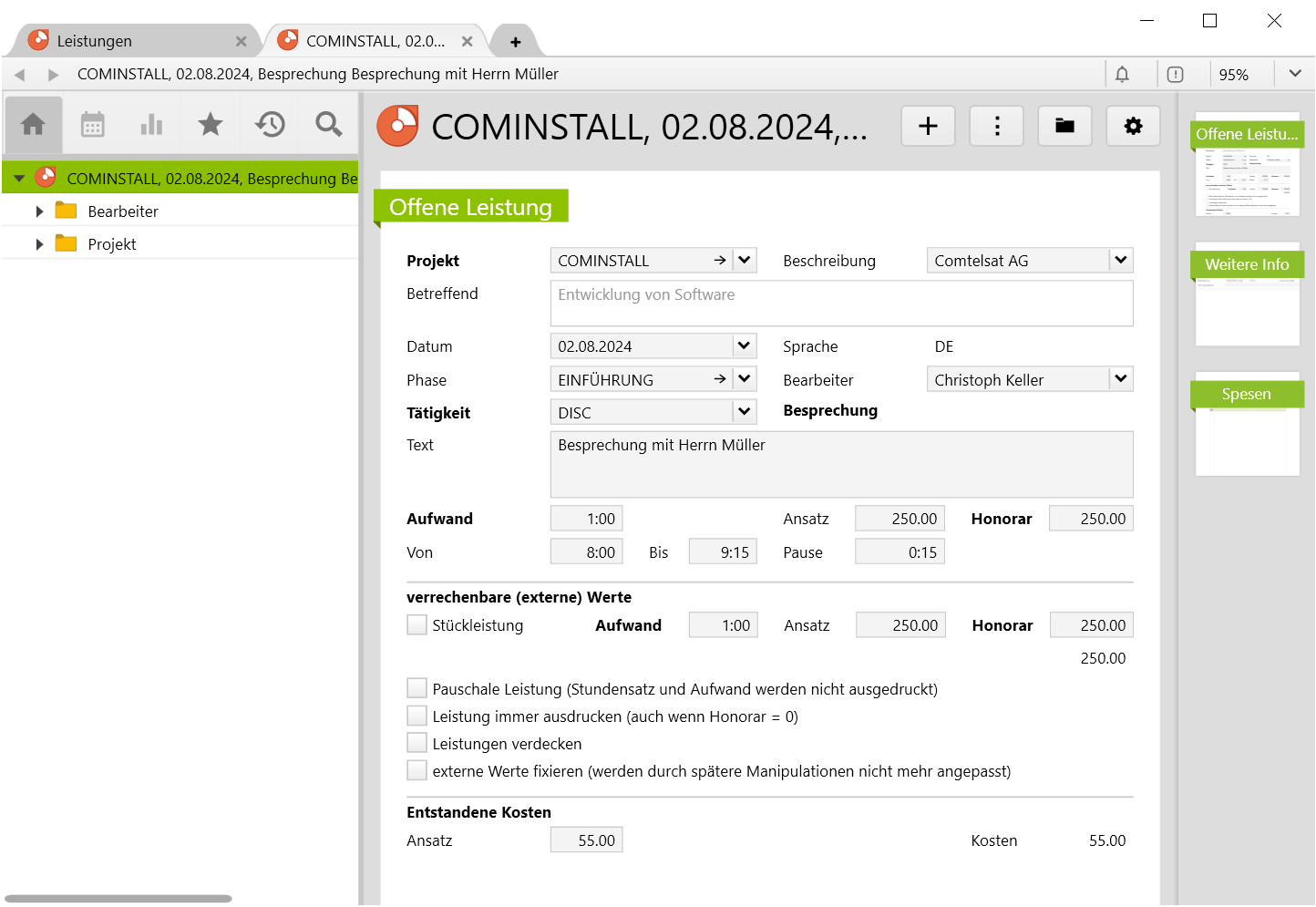
Task: Click the search magnifier icon
Action: pyautogui.click(x=329, y=124)
